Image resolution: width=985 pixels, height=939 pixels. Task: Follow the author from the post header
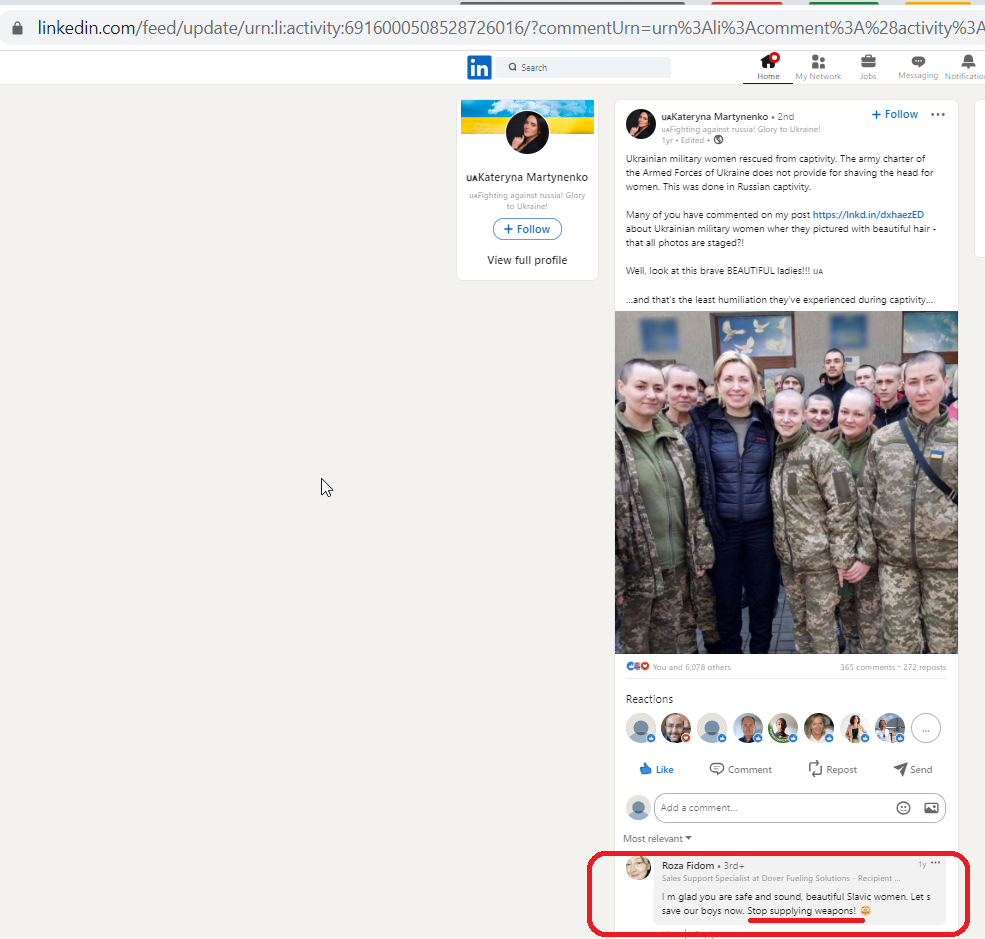pyautogui.click(x=895, y=114)
